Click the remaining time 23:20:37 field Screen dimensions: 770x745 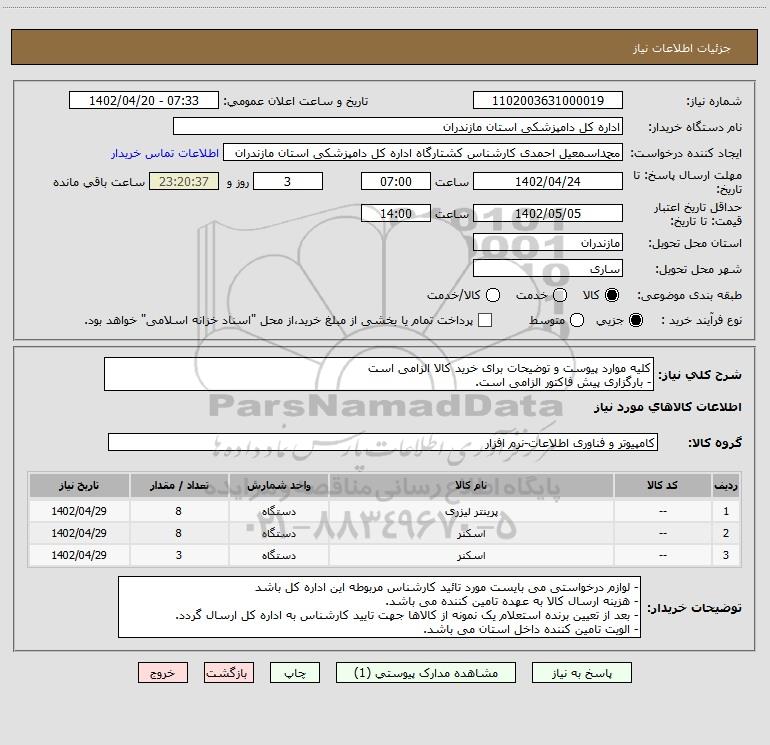tap(184, 181)
